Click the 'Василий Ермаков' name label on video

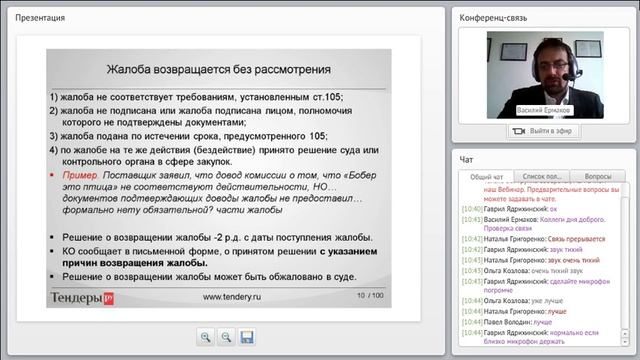pos(543,110)
